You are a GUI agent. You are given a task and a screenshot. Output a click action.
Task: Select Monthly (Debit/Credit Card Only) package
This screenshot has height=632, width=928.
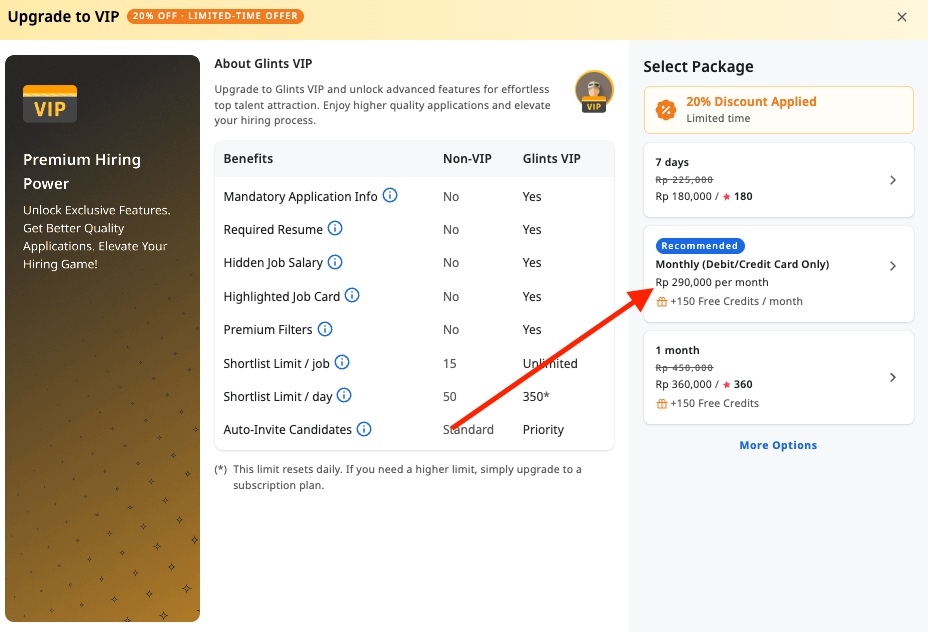pos(778,274)
